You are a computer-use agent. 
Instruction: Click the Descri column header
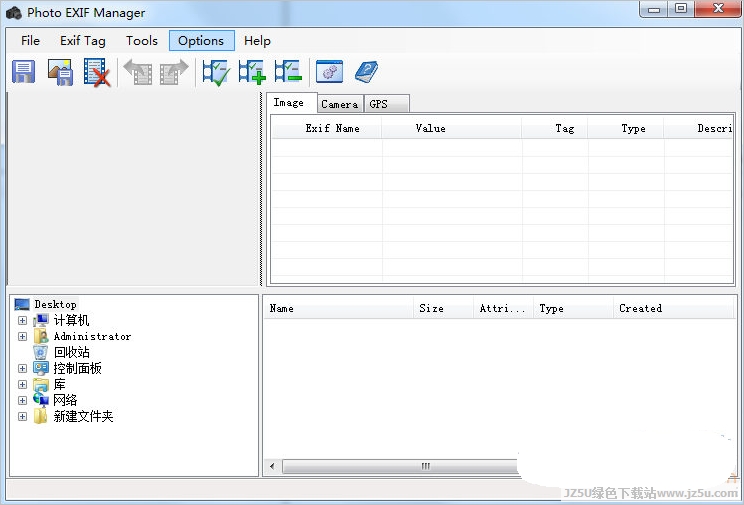pyautogui.click(x=698, y=129)
